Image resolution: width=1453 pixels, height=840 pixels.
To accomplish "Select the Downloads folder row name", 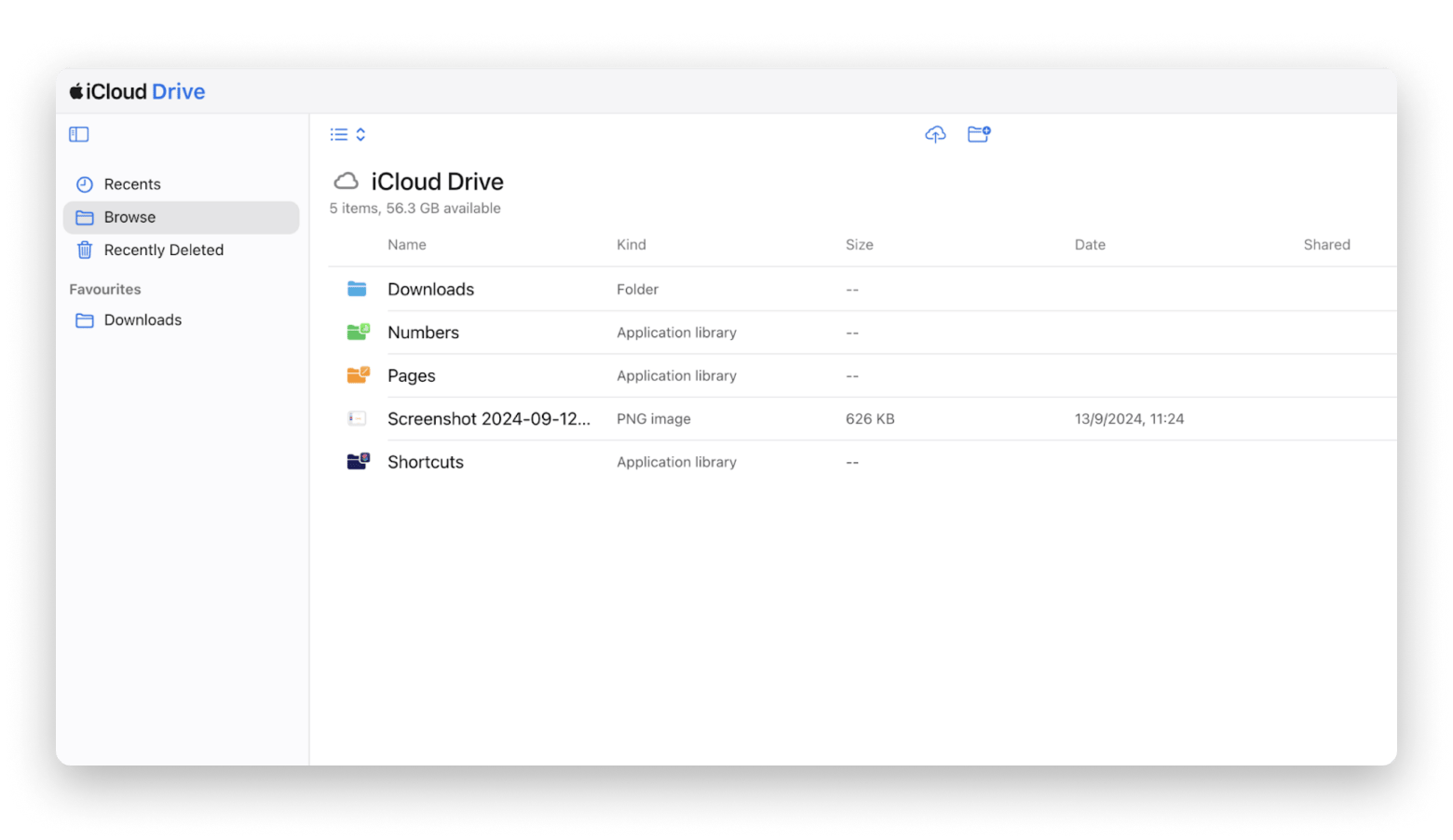I will [431, 290].
